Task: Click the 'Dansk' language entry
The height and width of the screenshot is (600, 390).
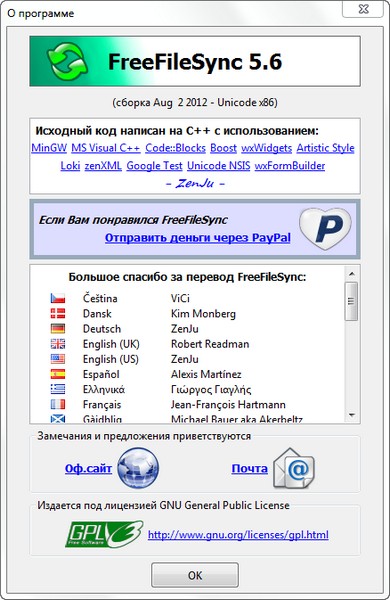Action: coord(97,313)
